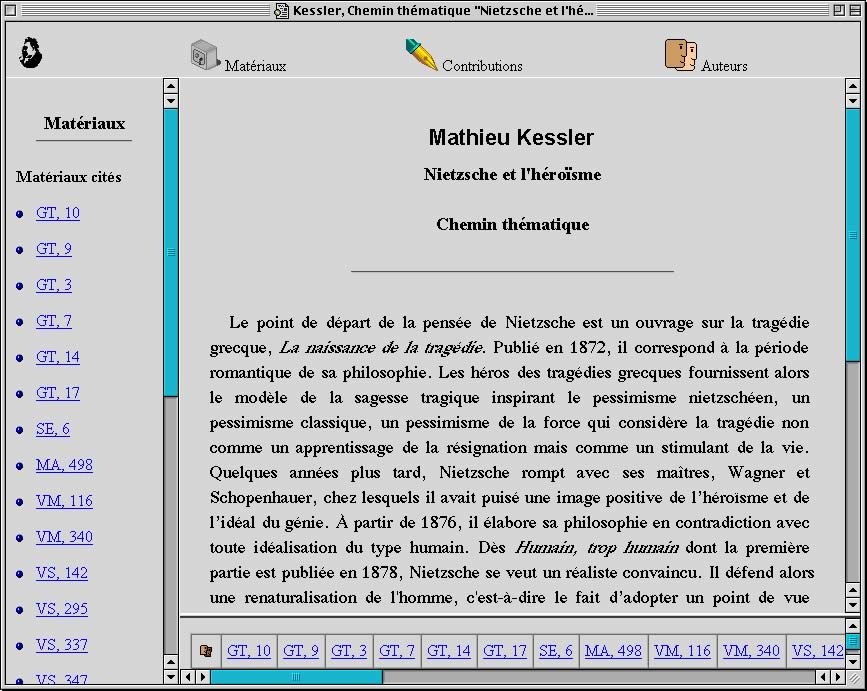Click the window resize grip corner
Image resolution: width=867 pixels, height=691 pixels.
click(x=853, y=677)
